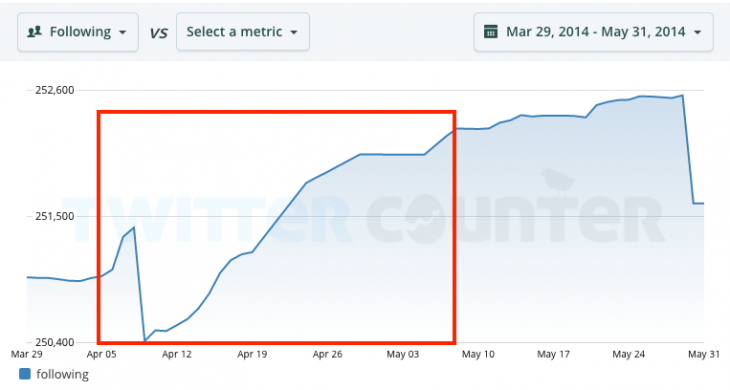This screenshot has height=390, width=730.
Task: Click the calendar icon in the date range button
Action: (x=491, y=32)
